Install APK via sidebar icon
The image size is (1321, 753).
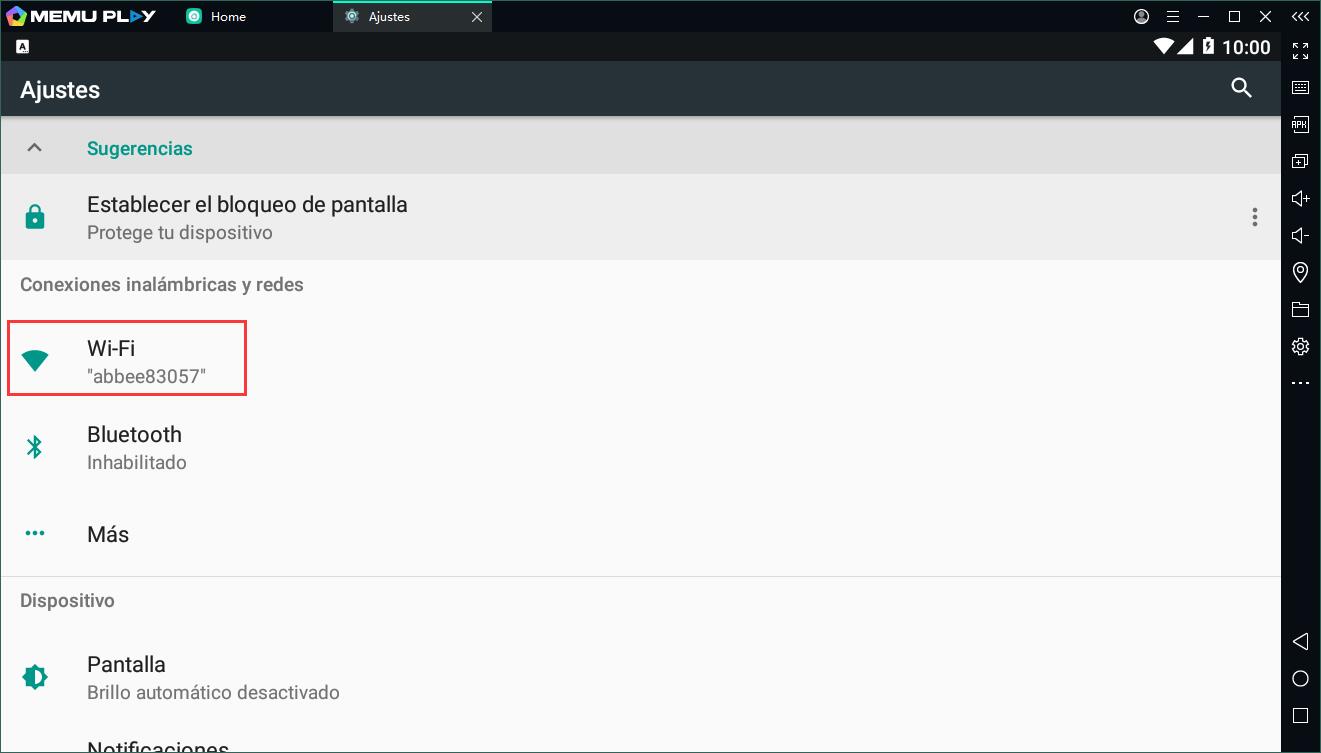[1300, 124]
